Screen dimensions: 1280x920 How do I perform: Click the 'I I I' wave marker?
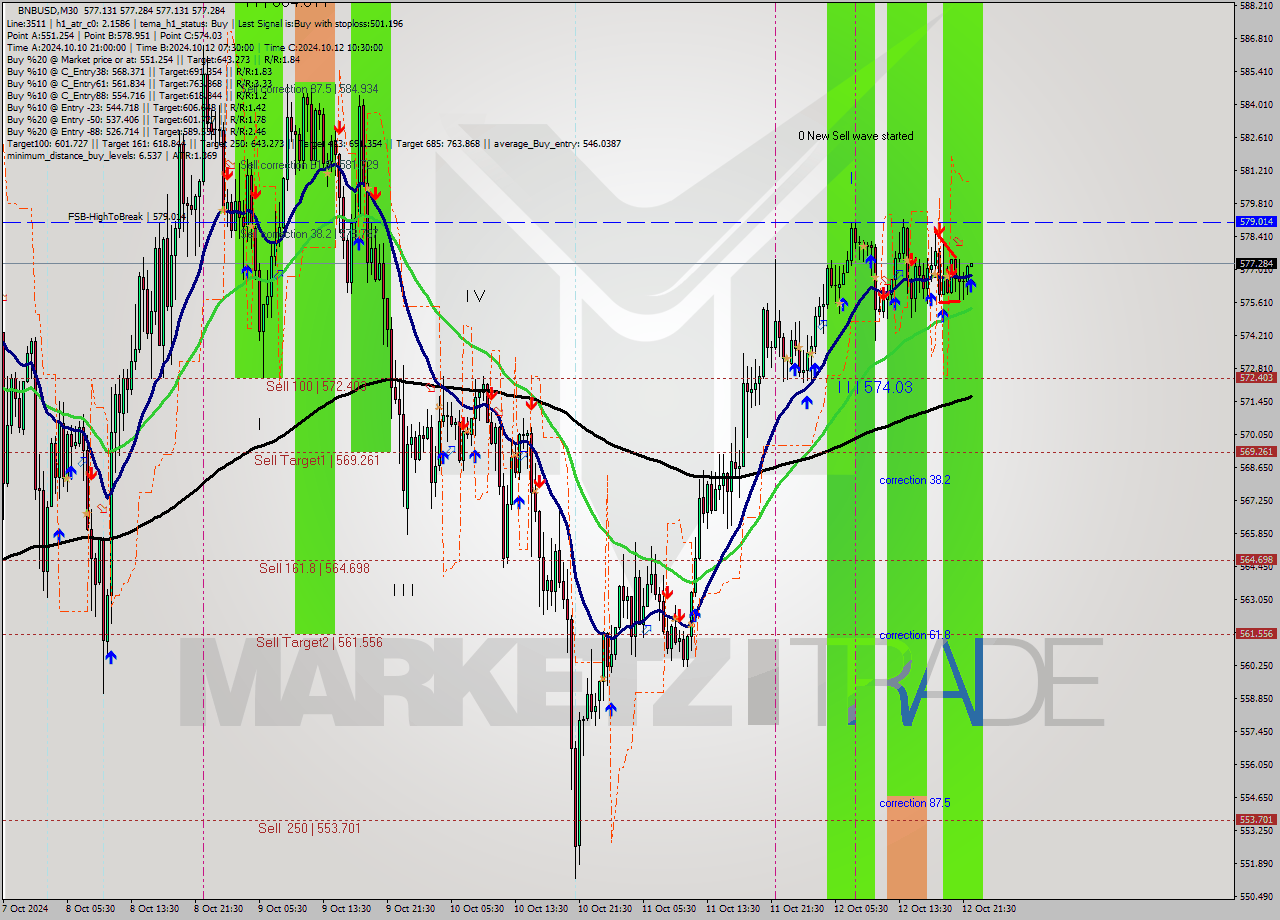click(403, 590)
